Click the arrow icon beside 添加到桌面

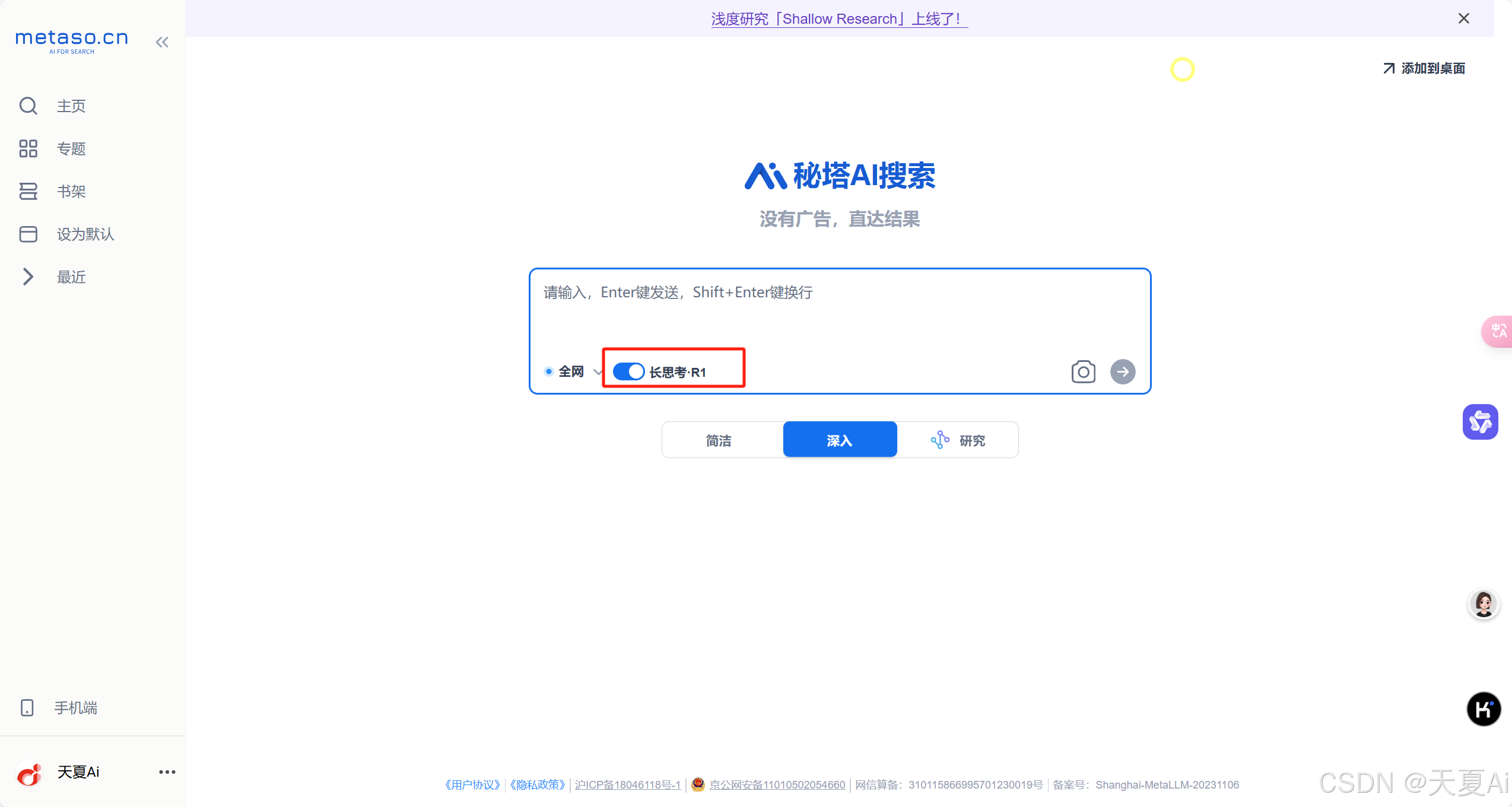tap(1389, 69)
